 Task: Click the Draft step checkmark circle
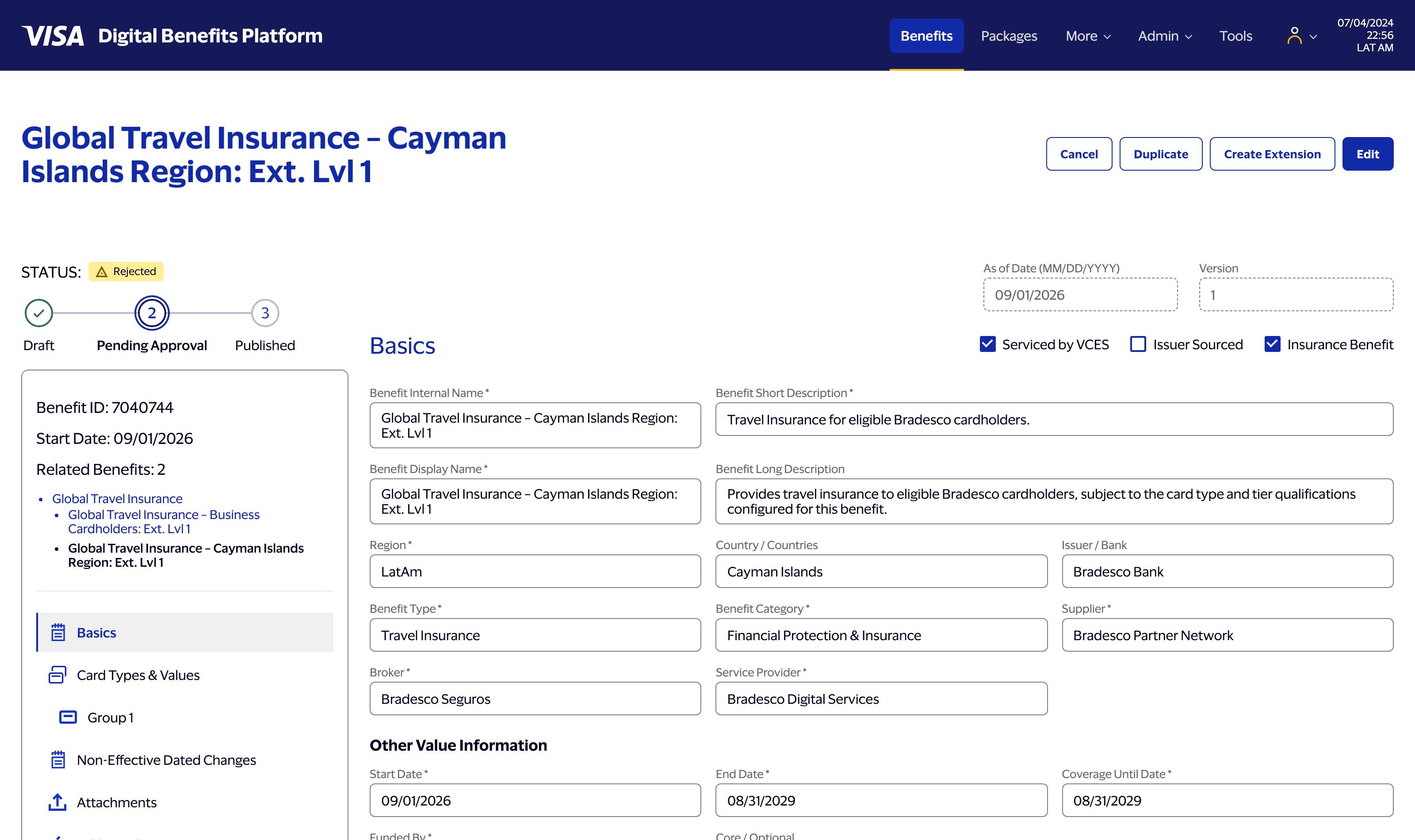click(38, 313)
